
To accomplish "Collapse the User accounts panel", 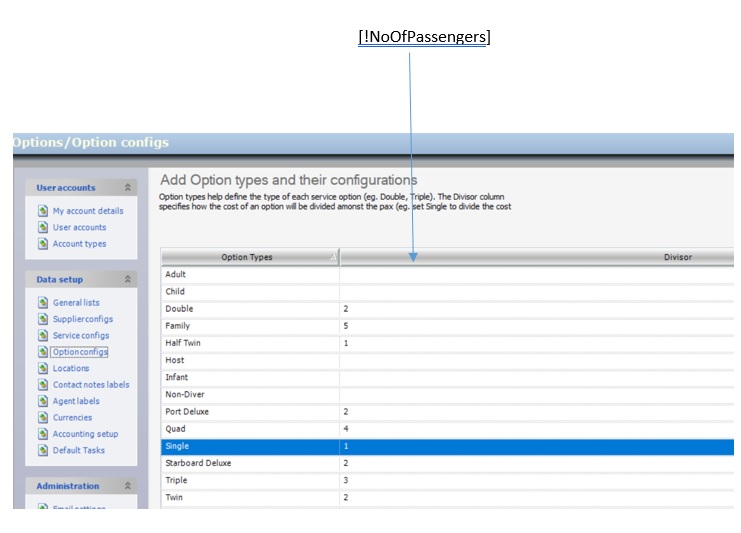I will pyautogui.click(x=127, y=187).
